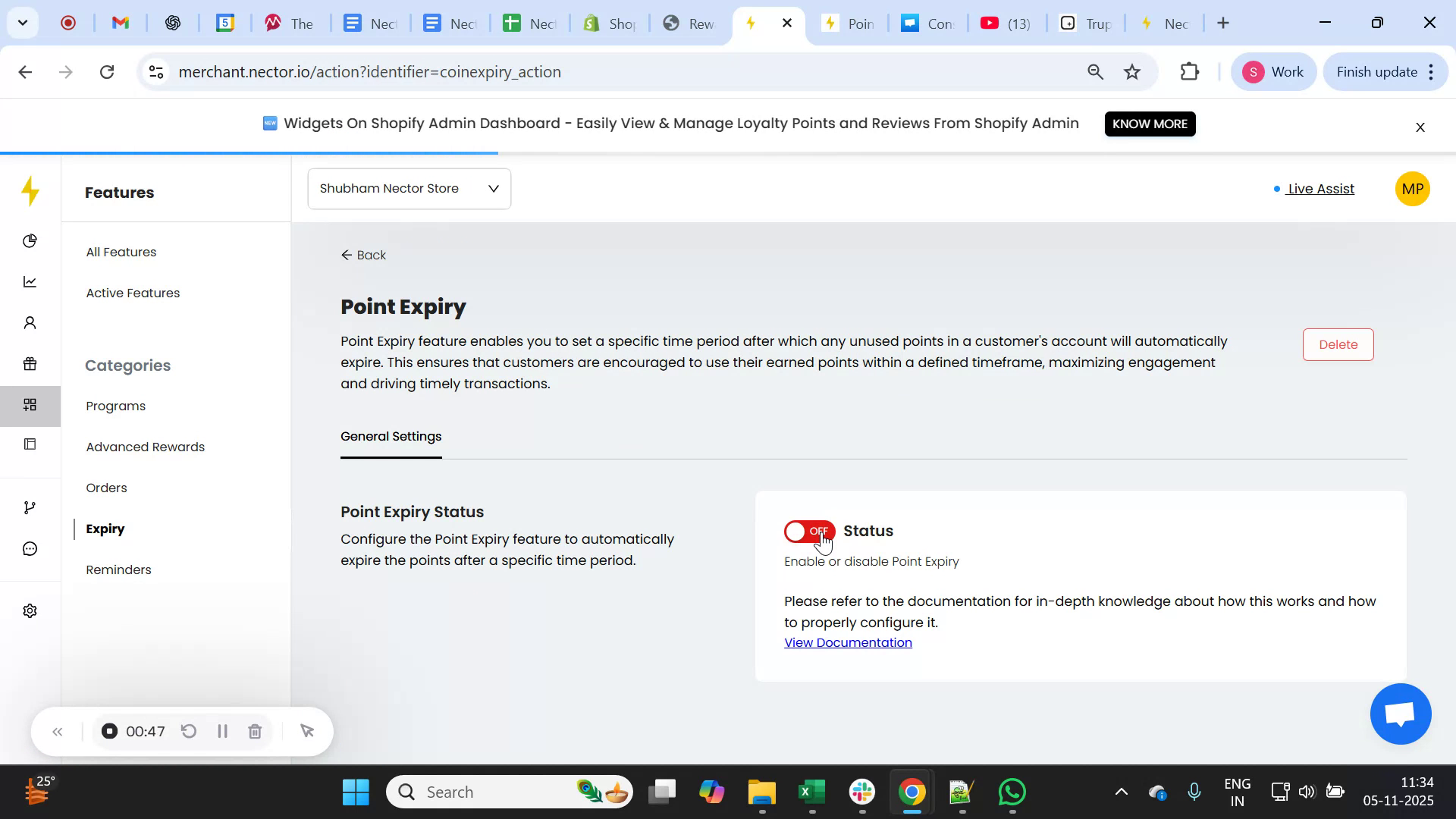Delete the recording with trash icon
This screenshot has height=819, width=1456.
coord(255,731)
